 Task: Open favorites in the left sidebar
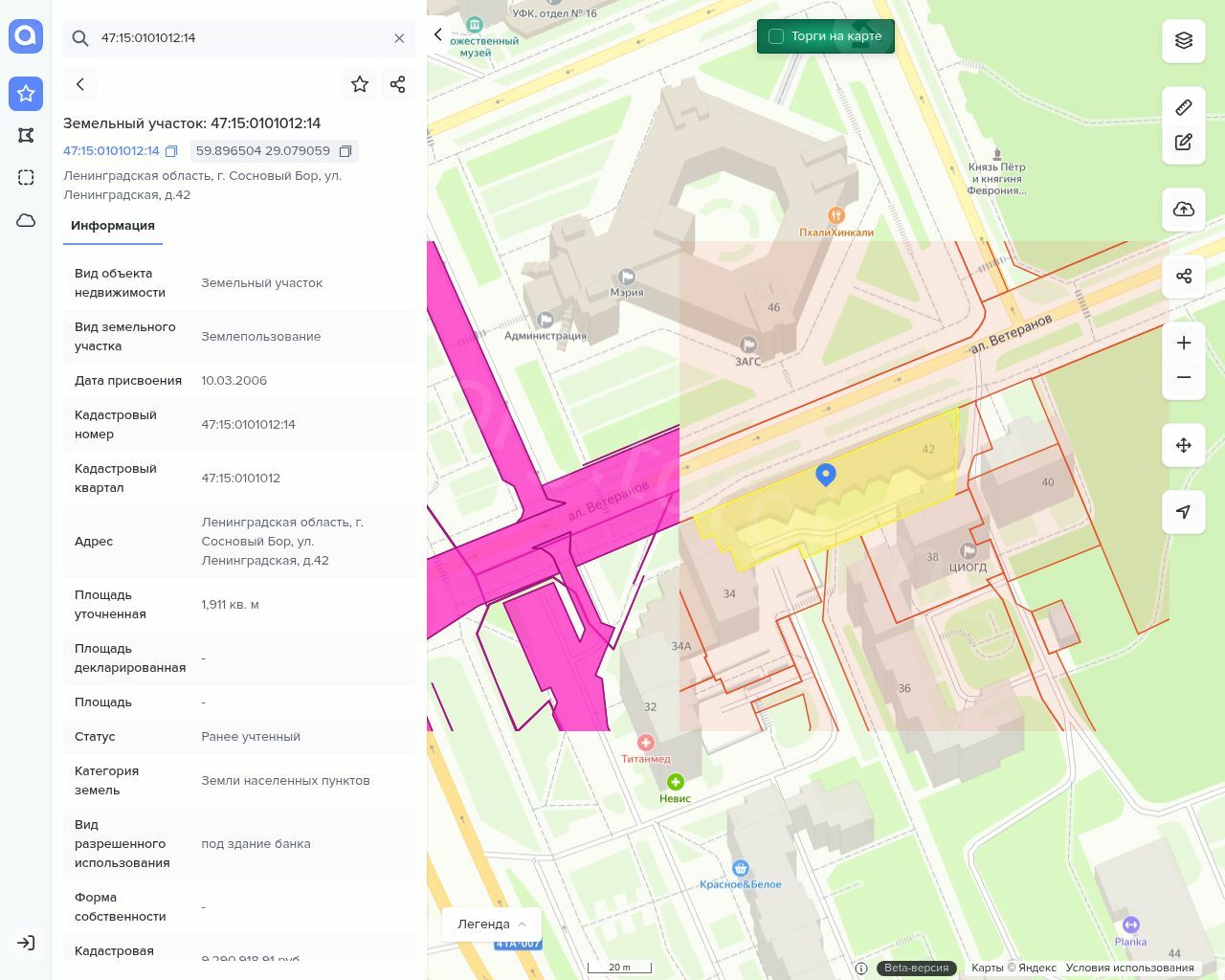pos(26,93)
